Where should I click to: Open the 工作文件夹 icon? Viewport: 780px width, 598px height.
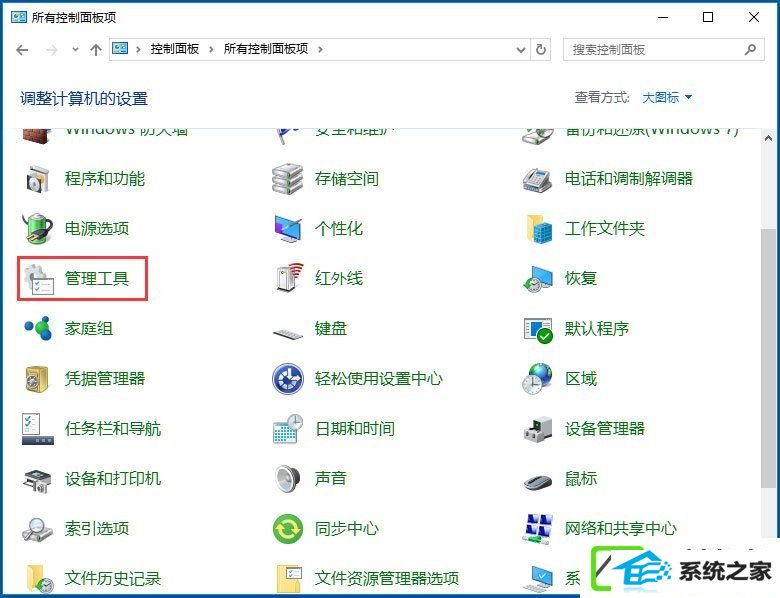539,229
